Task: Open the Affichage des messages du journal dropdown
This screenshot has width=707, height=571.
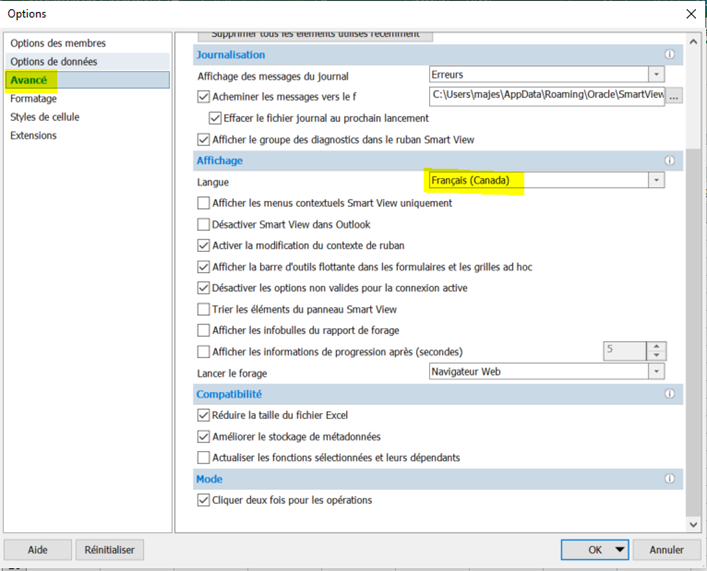Action: click(656, 75)
